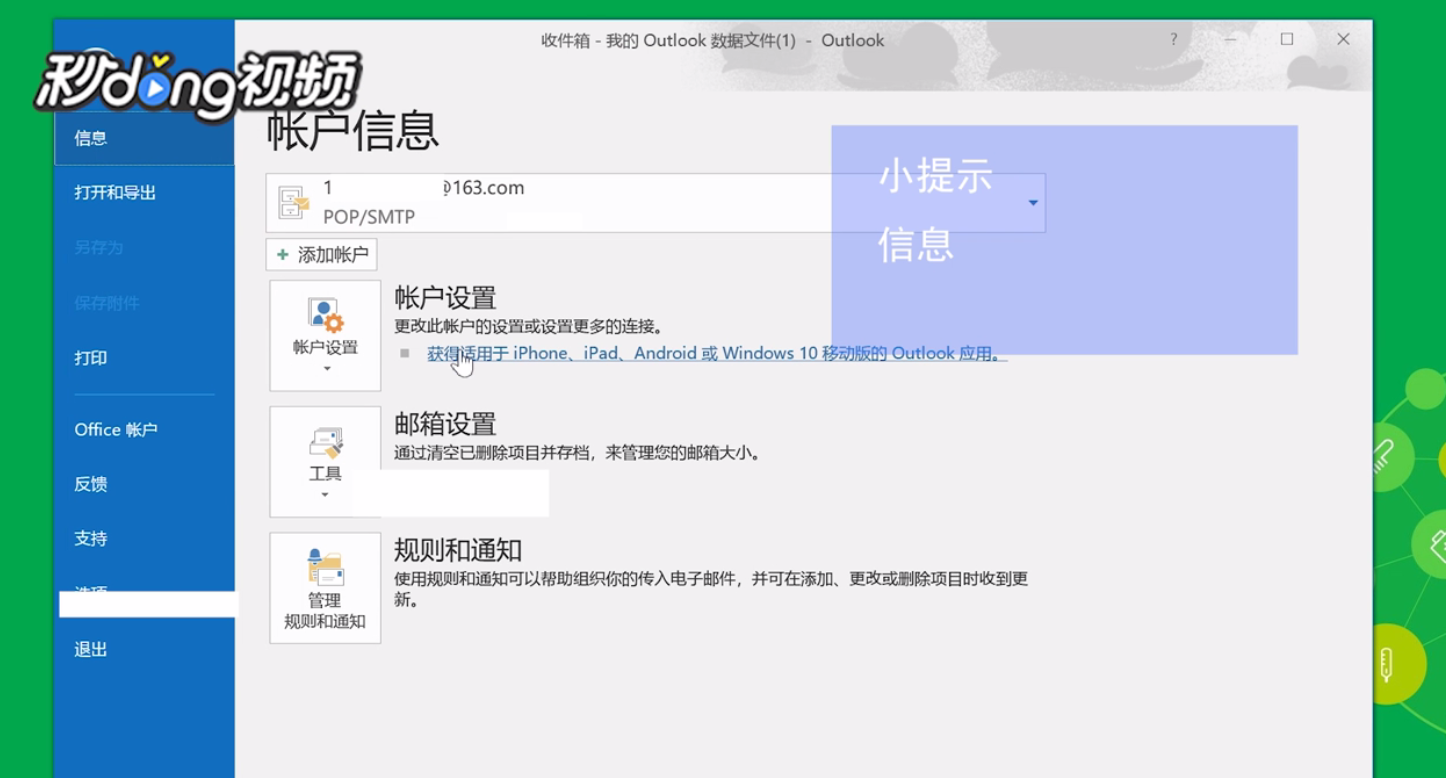Screen dimensions: 1446x778
Task: Click the mailbox account icon beside POP/SMTP
Action: click(x=294, y=203)
